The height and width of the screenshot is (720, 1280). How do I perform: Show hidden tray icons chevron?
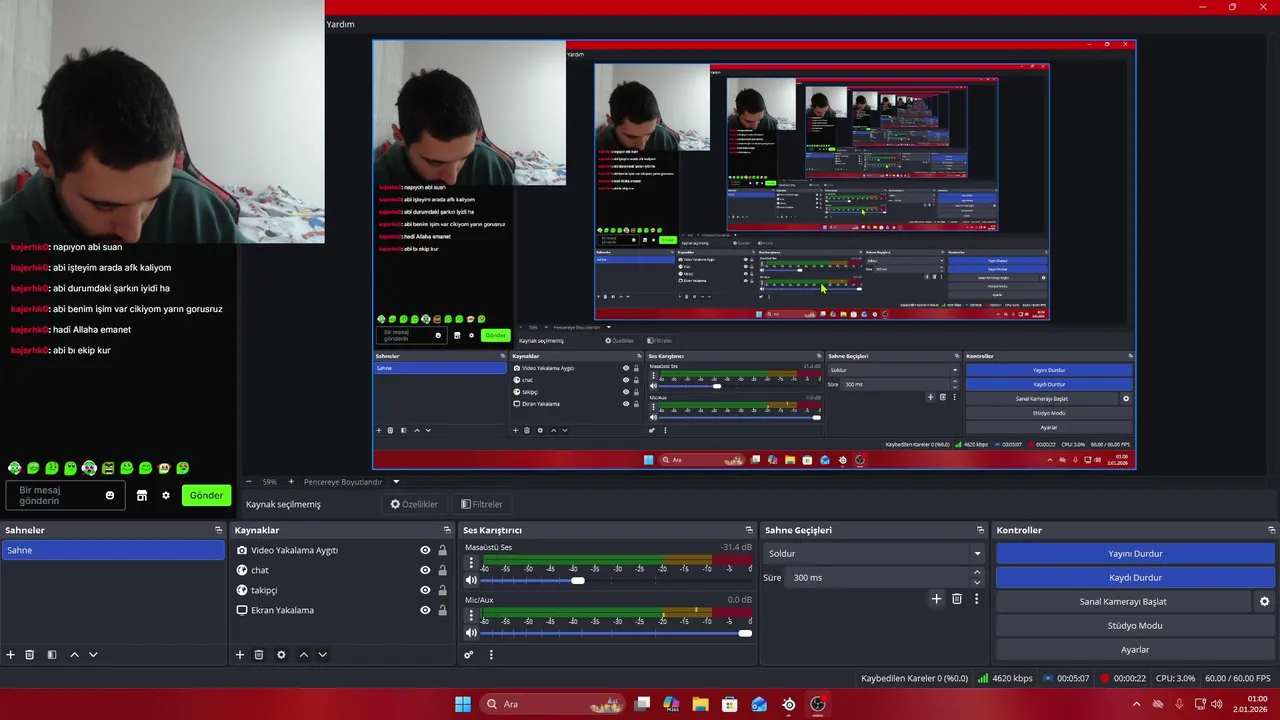pos(1136,704)
